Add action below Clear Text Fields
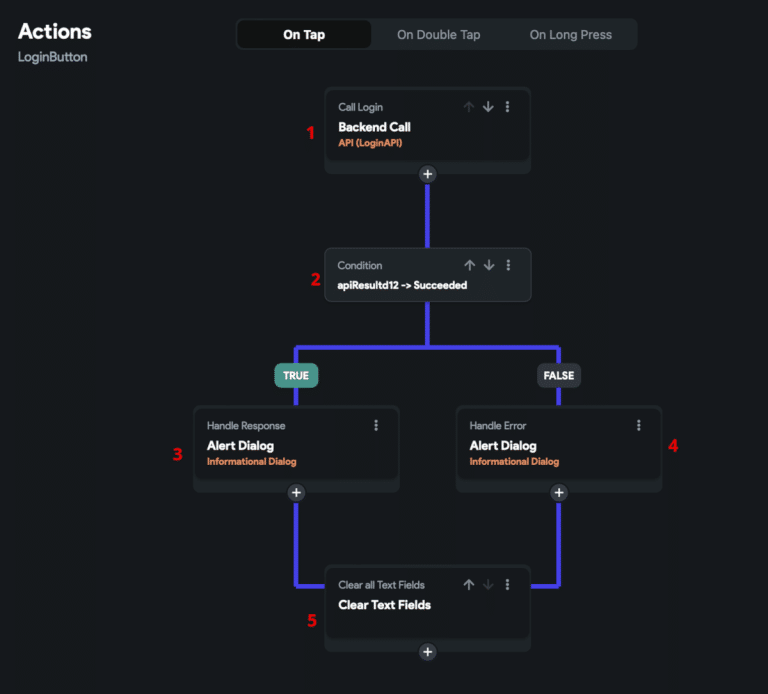Screen dimensions: 768x694 pyautogui.click(x=428, y=652)
